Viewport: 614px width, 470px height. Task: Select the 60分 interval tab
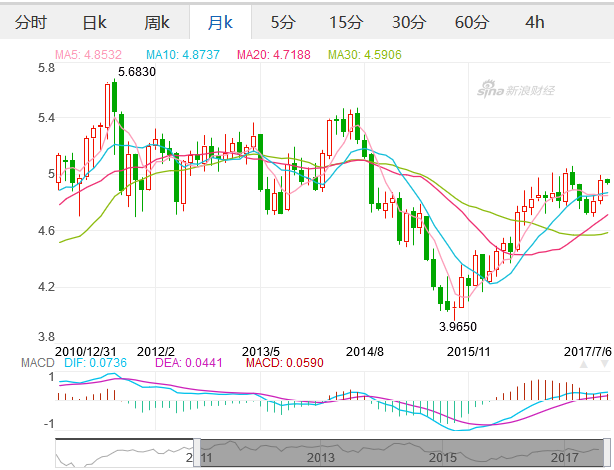point(472,22)
